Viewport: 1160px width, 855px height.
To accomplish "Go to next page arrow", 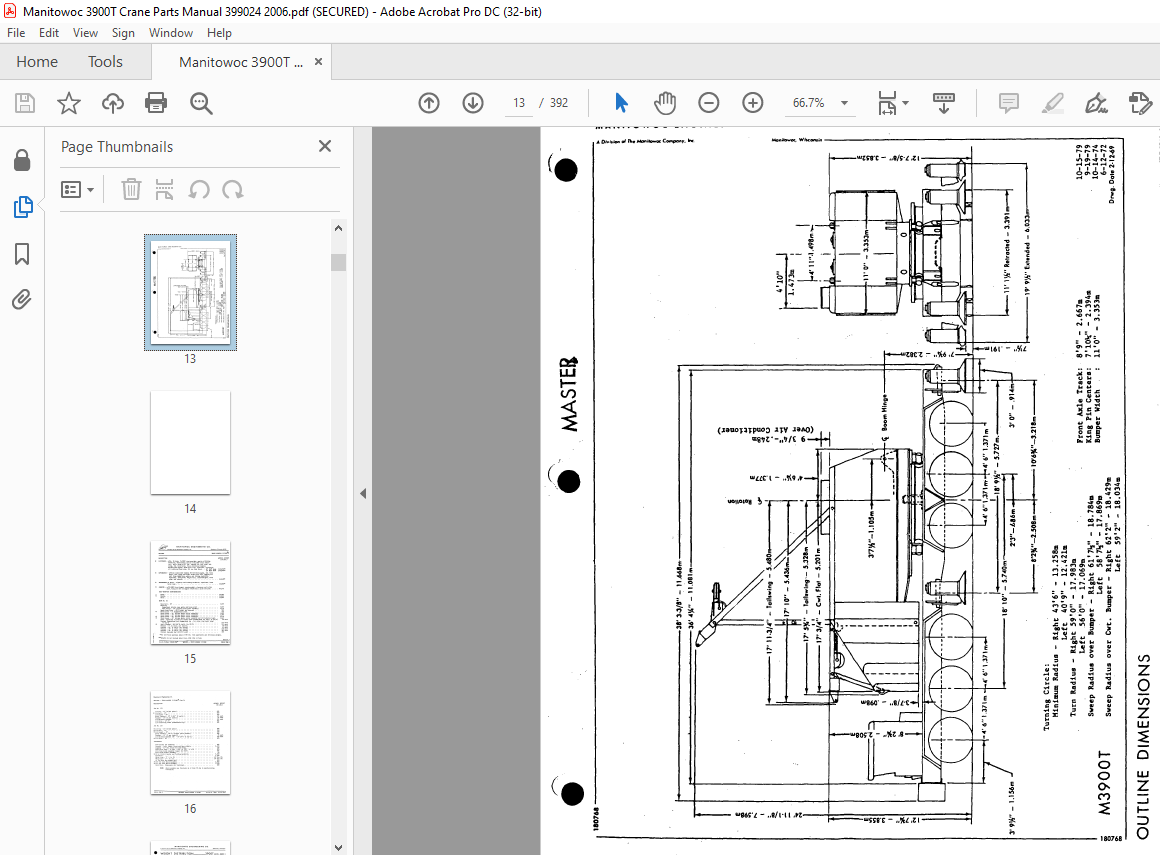I will coord(473,103).
